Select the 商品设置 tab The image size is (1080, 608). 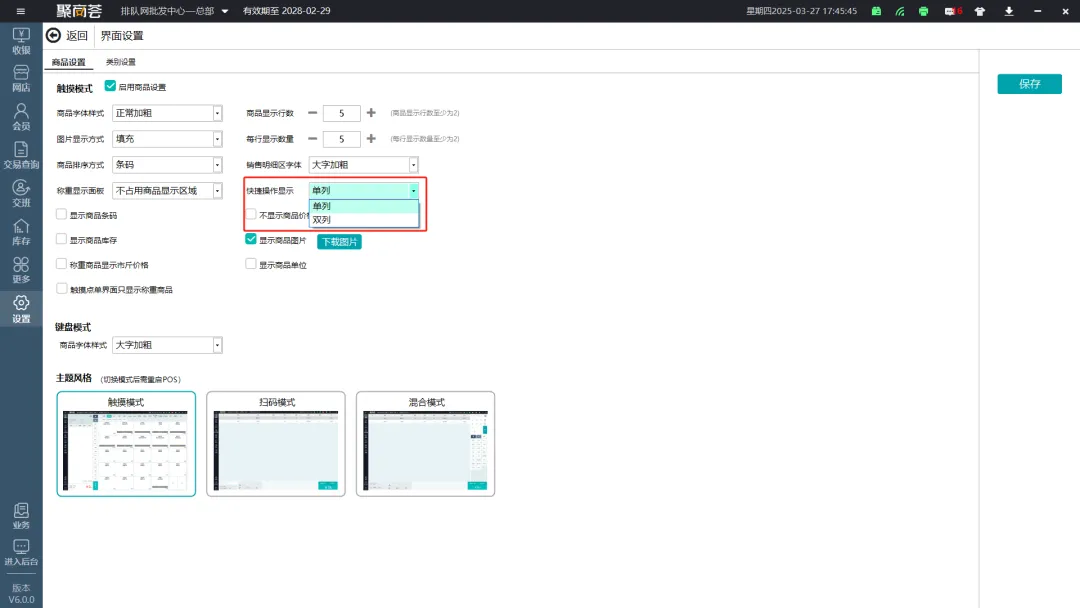pyautogui.click(x=69, y=62)
